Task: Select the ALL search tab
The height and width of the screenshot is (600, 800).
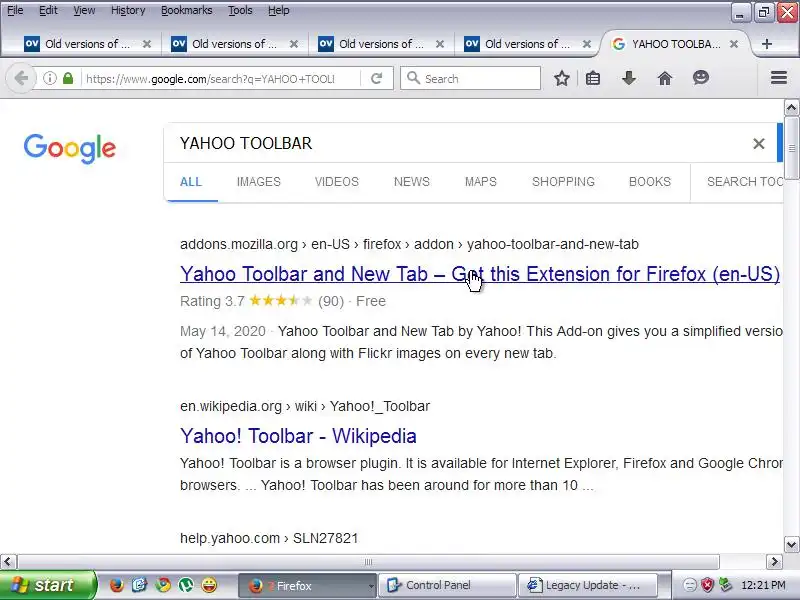Action: click(x=191, y=182)
